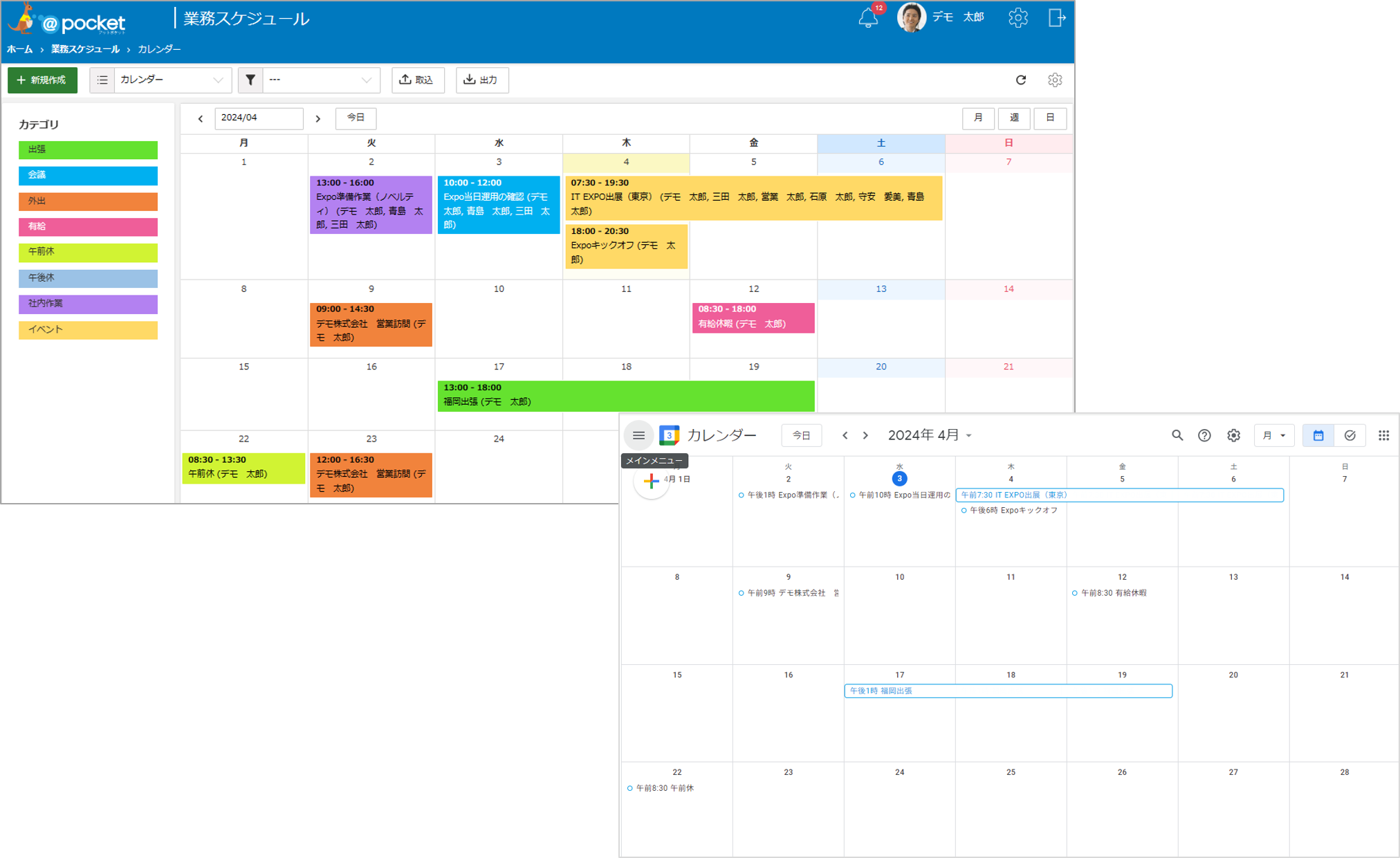This screenshot has width=1400, height=858.
Task: Open the Expo準備作業 event on April 2
Action: [x=371, y=204]
